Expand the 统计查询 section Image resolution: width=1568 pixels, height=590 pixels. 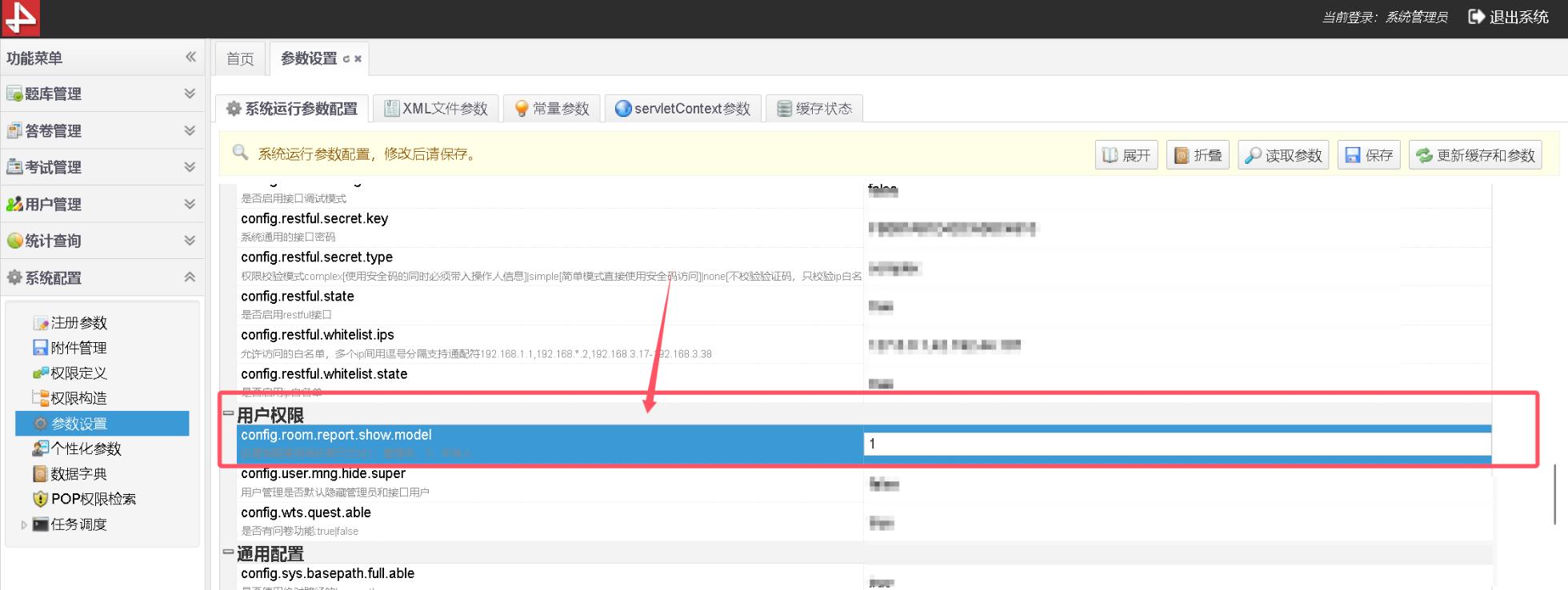(x=190, y=241)
